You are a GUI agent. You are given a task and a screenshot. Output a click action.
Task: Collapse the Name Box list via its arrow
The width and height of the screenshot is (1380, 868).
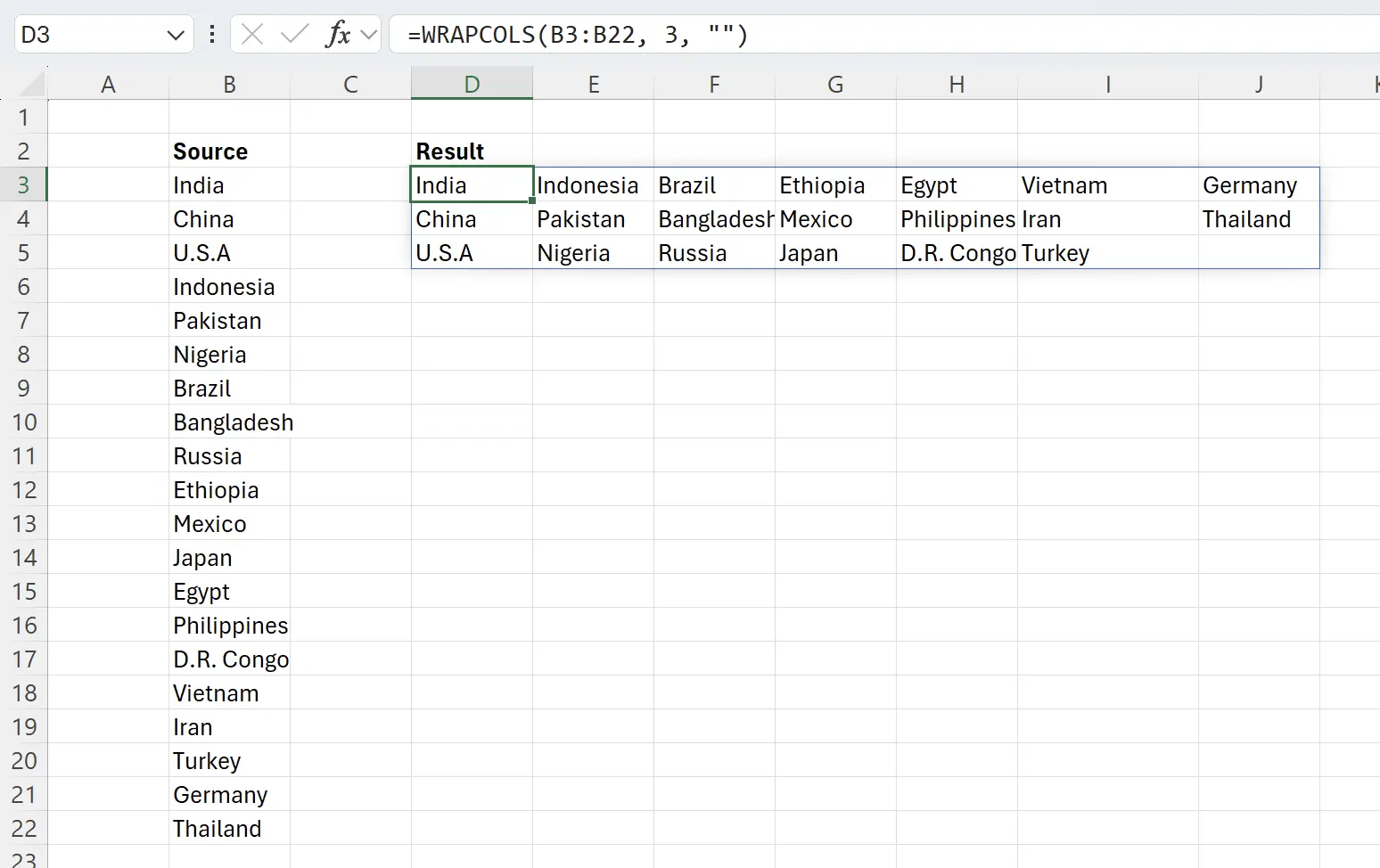click(x=175, y=34)
